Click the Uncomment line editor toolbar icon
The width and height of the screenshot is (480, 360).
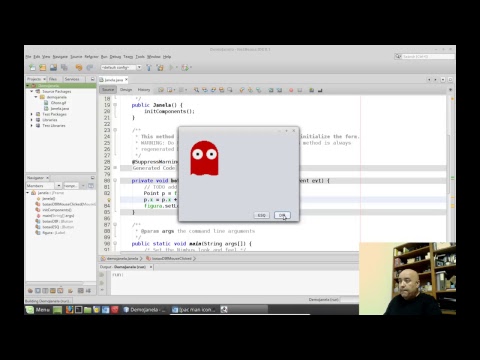click(x=320, y=90)
